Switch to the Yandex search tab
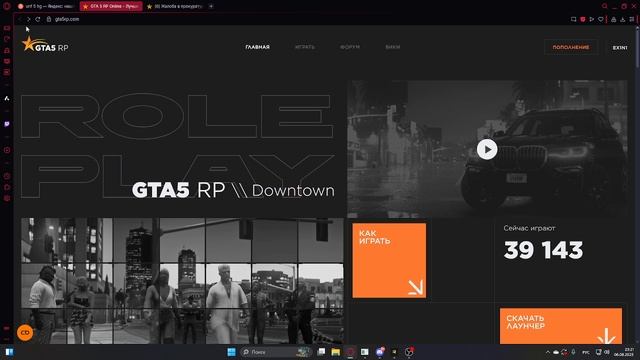 point(46,6)
